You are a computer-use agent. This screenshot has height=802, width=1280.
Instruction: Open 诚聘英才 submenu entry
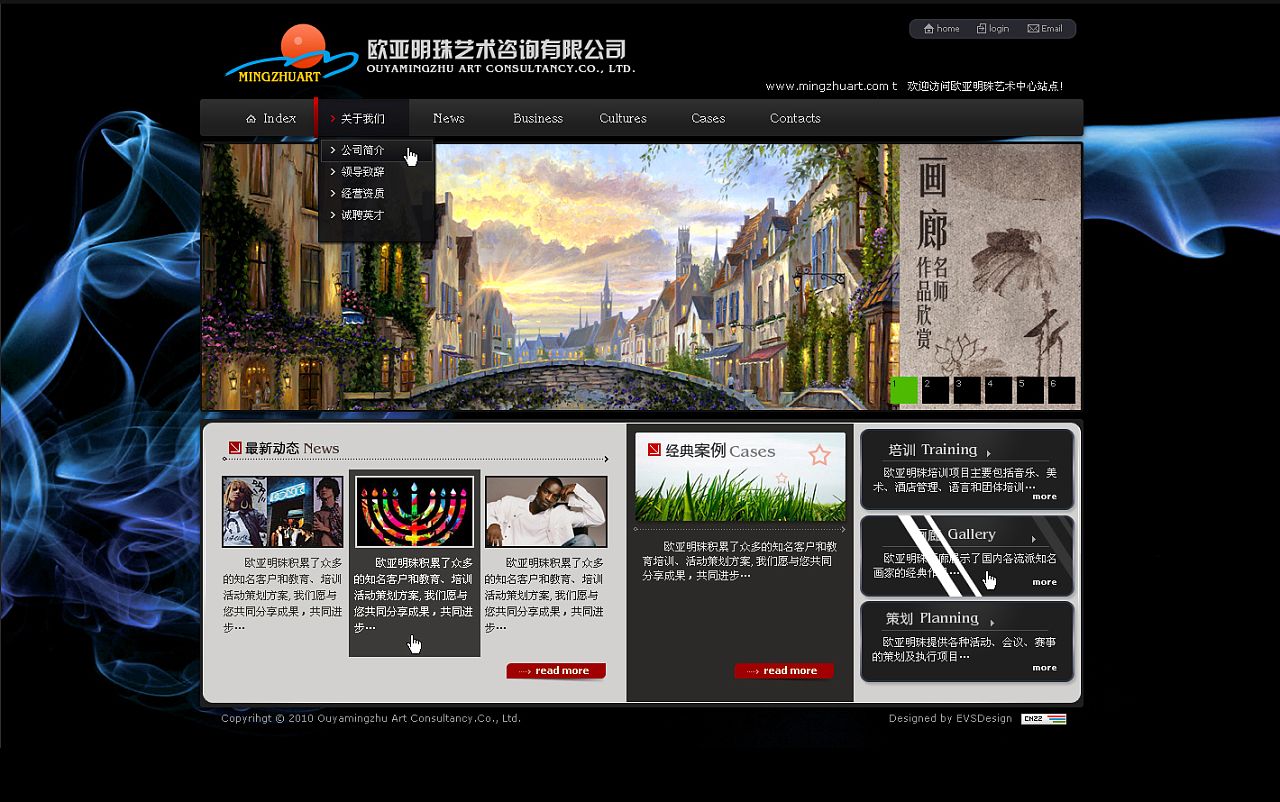click(x=362, y=215)
